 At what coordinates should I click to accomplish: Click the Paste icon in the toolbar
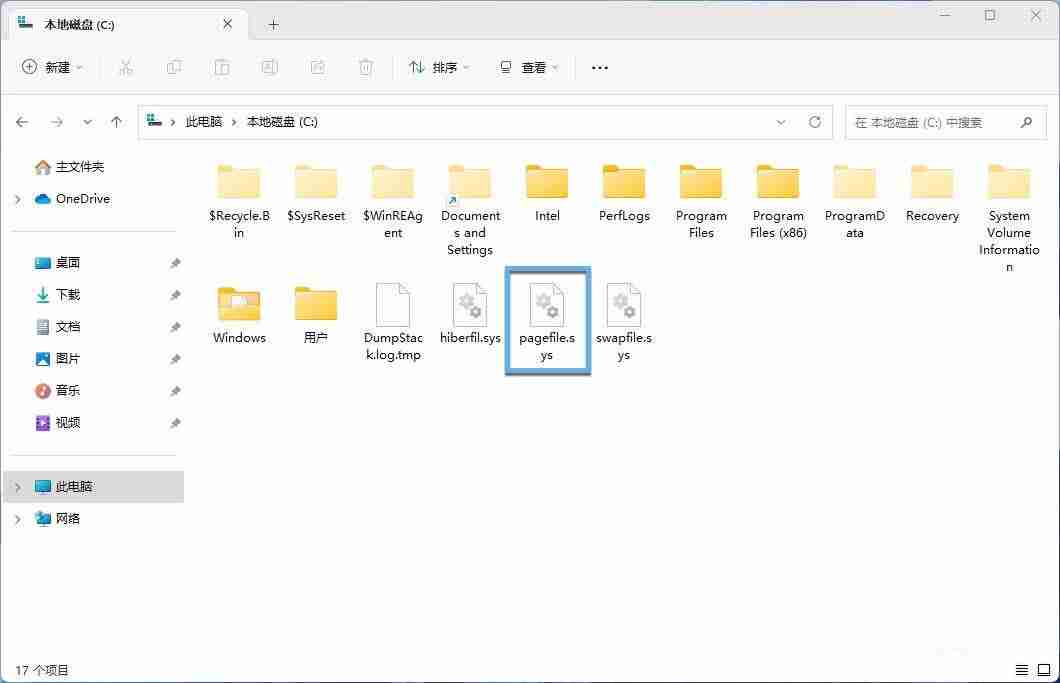pyautogui.click(x=221, y=67)
